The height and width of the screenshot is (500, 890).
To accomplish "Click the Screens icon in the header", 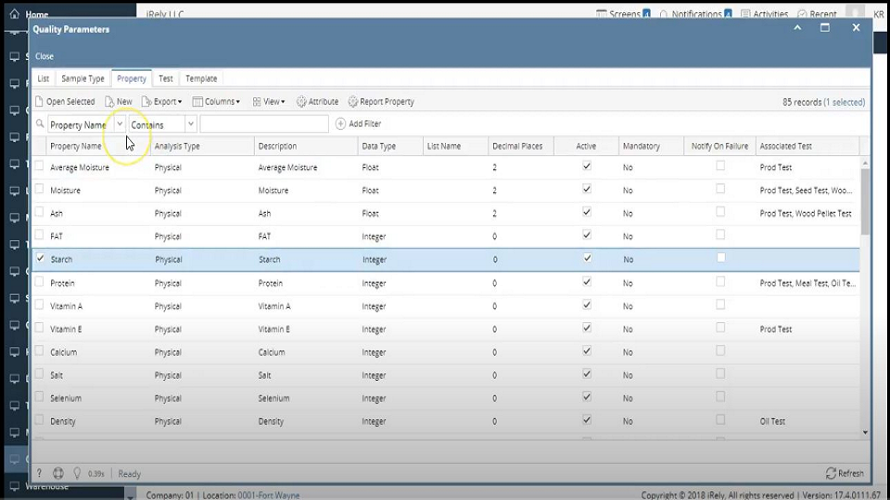I will (x=601, y=14).
